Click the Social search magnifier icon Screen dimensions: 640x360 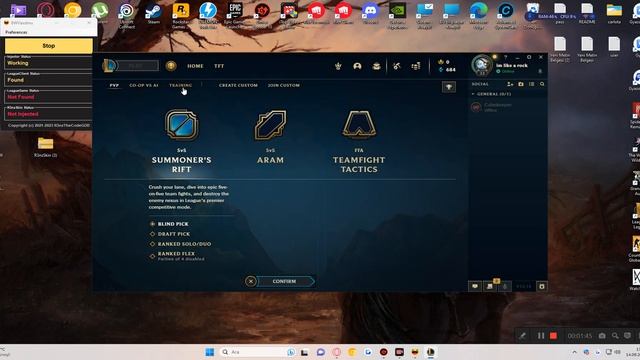542,84
